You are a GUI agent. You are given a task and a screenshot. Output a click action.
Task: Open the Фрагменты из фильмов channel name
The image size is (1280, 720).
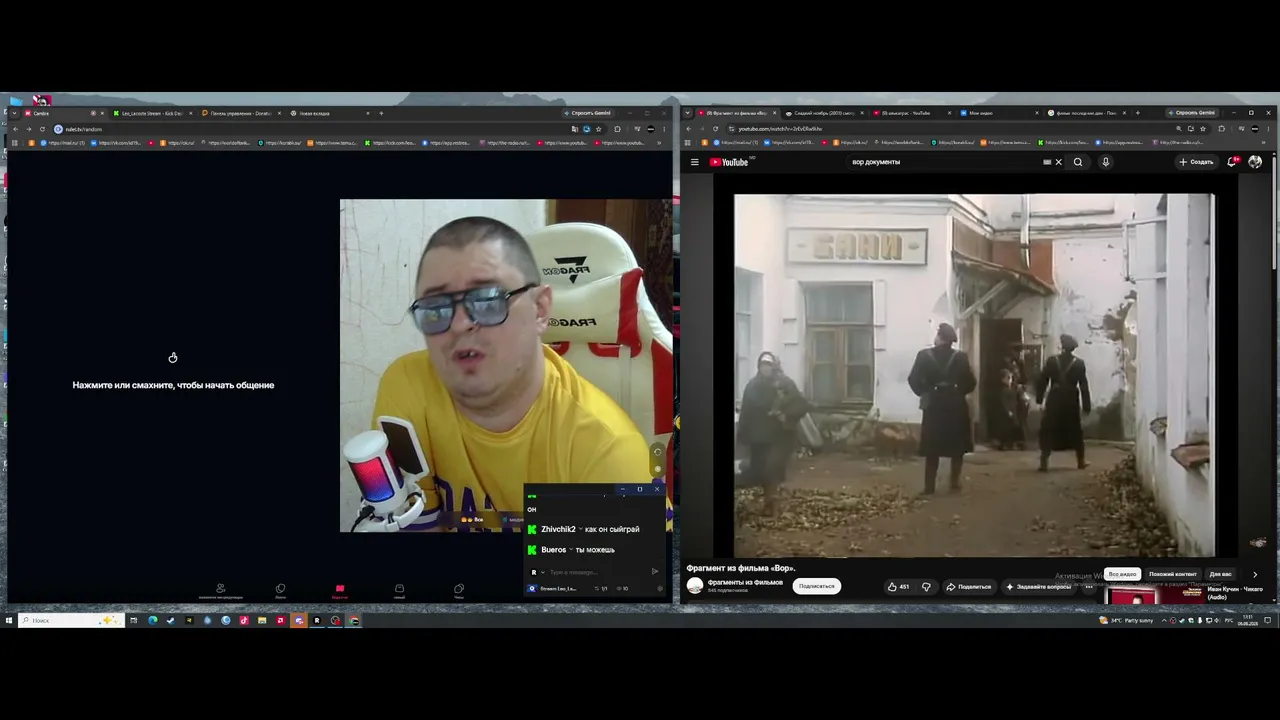[x=745, y=582]
